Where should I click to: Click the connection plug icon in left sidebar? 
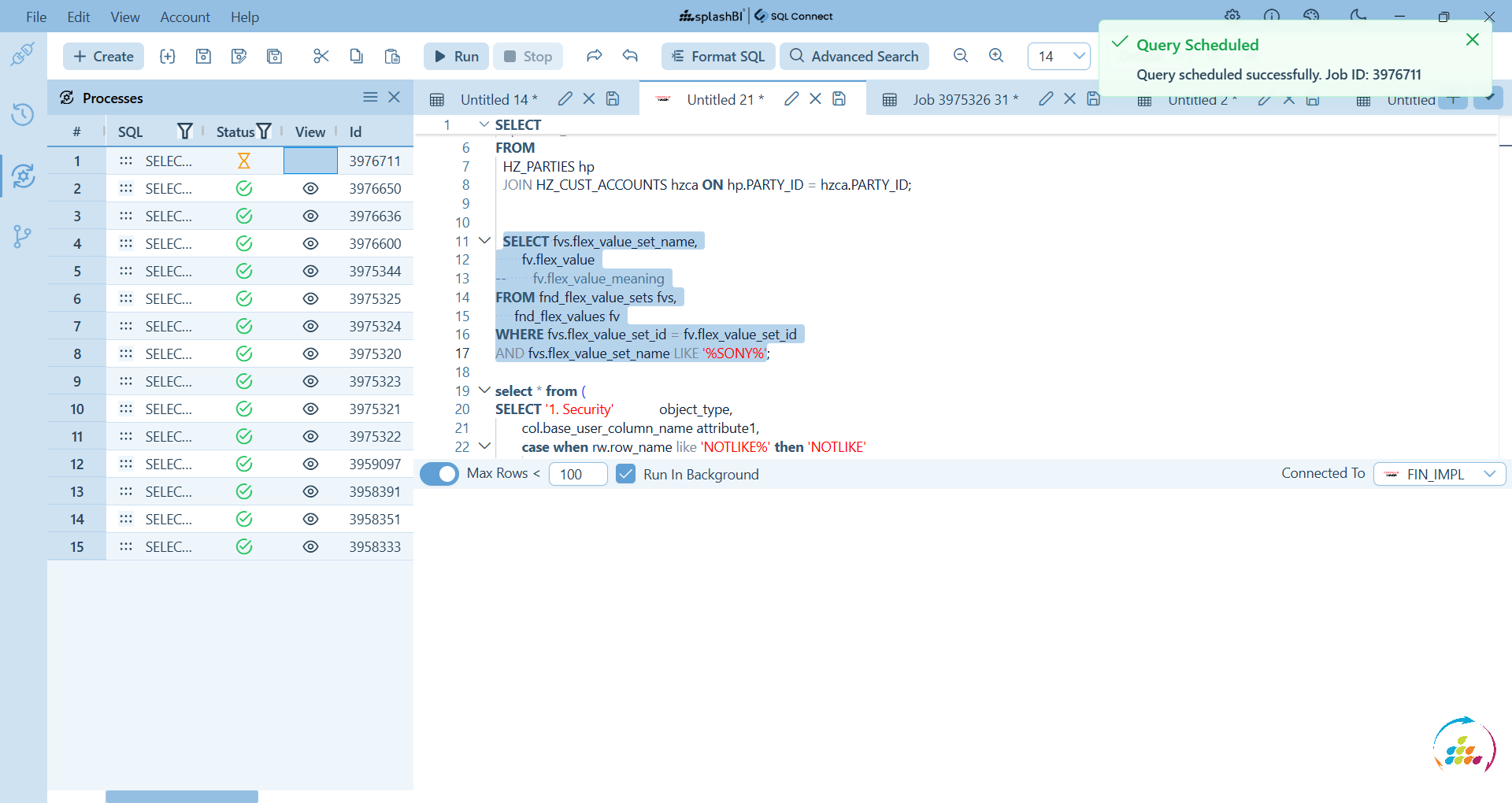coord(23,54)
